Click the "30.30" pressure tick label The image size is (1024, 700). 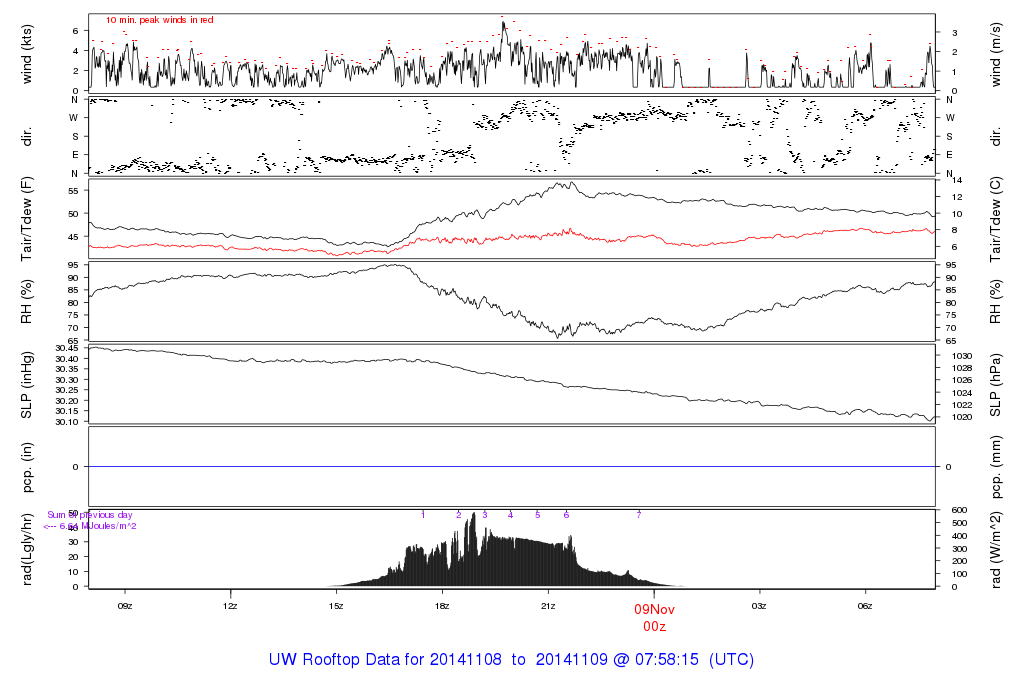pos(67,380)
